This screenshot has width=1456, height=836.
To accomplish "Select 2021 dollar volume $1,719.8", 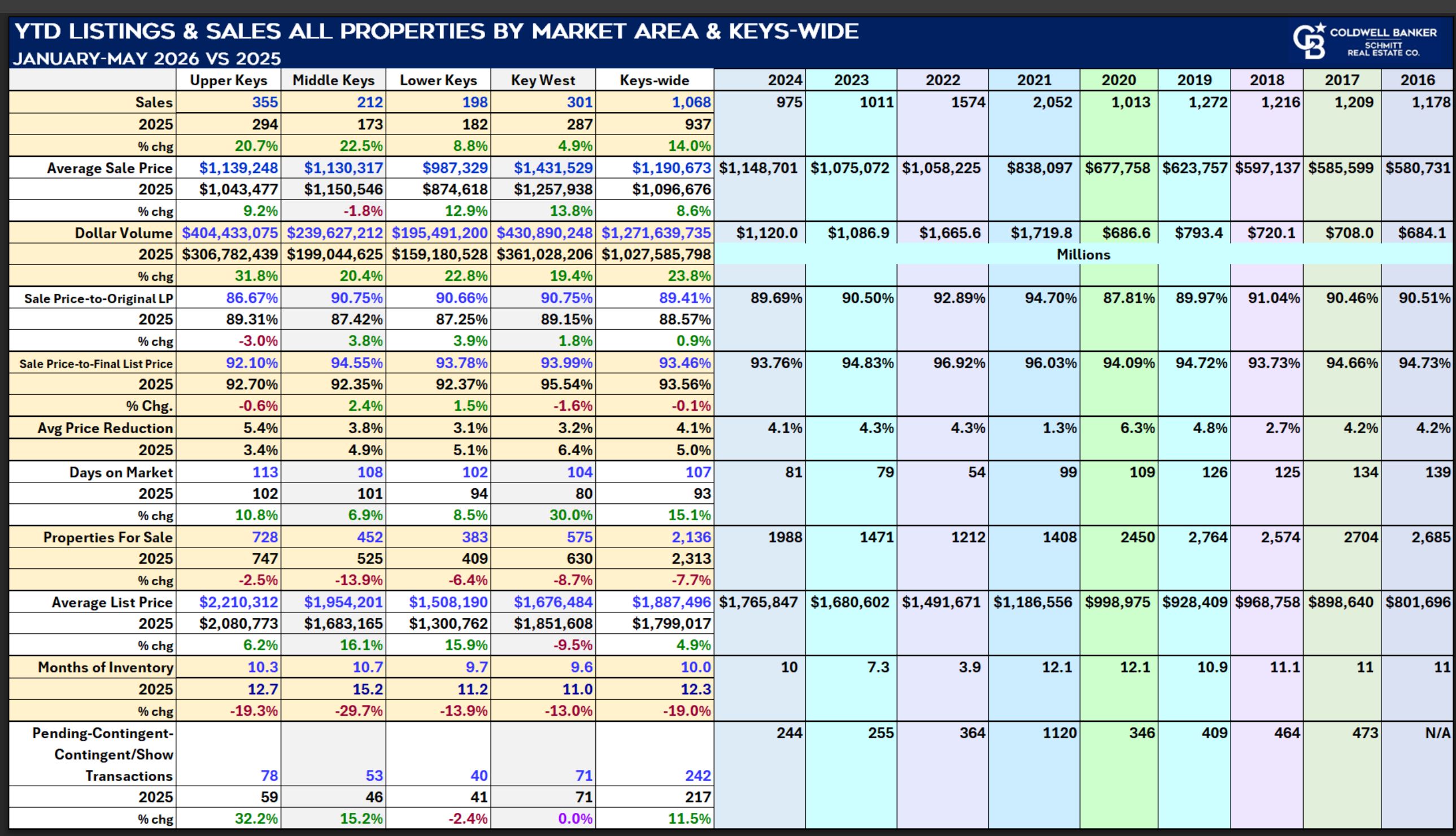I will click(1041, 233).
